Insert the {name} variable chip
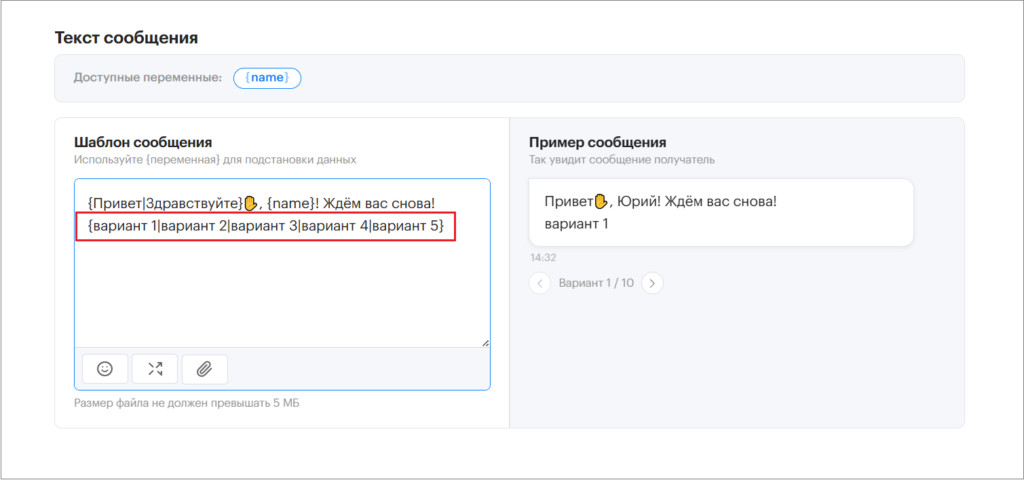1024x480 pixels. [267, 78]
